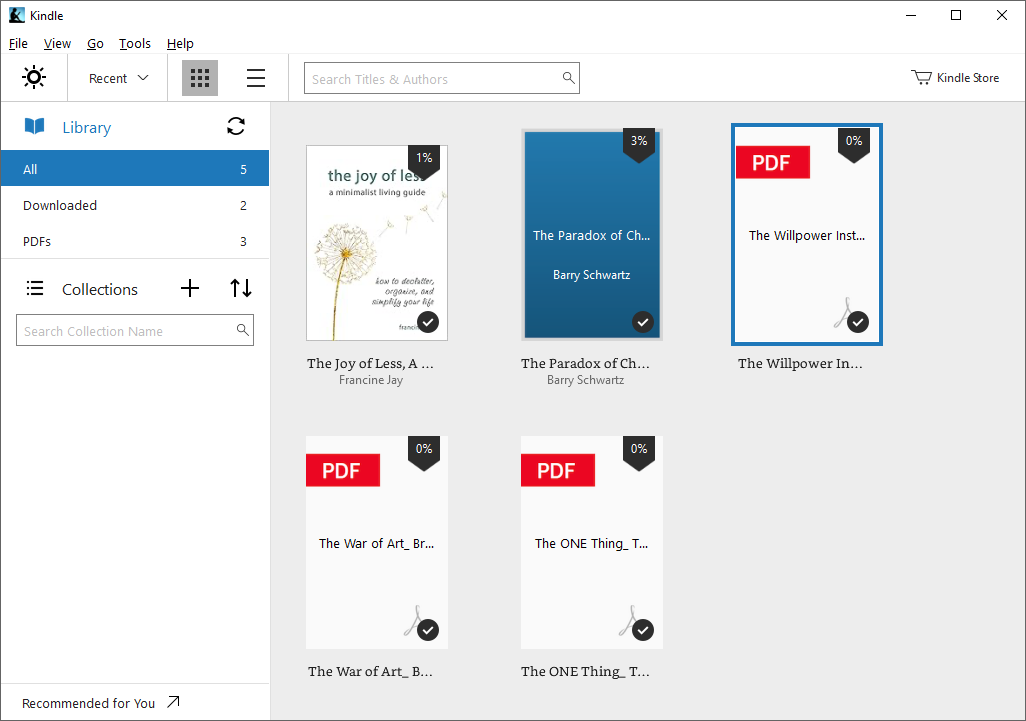Switch to list view layout
1026x721 pixels.
(x=255, y=77)
